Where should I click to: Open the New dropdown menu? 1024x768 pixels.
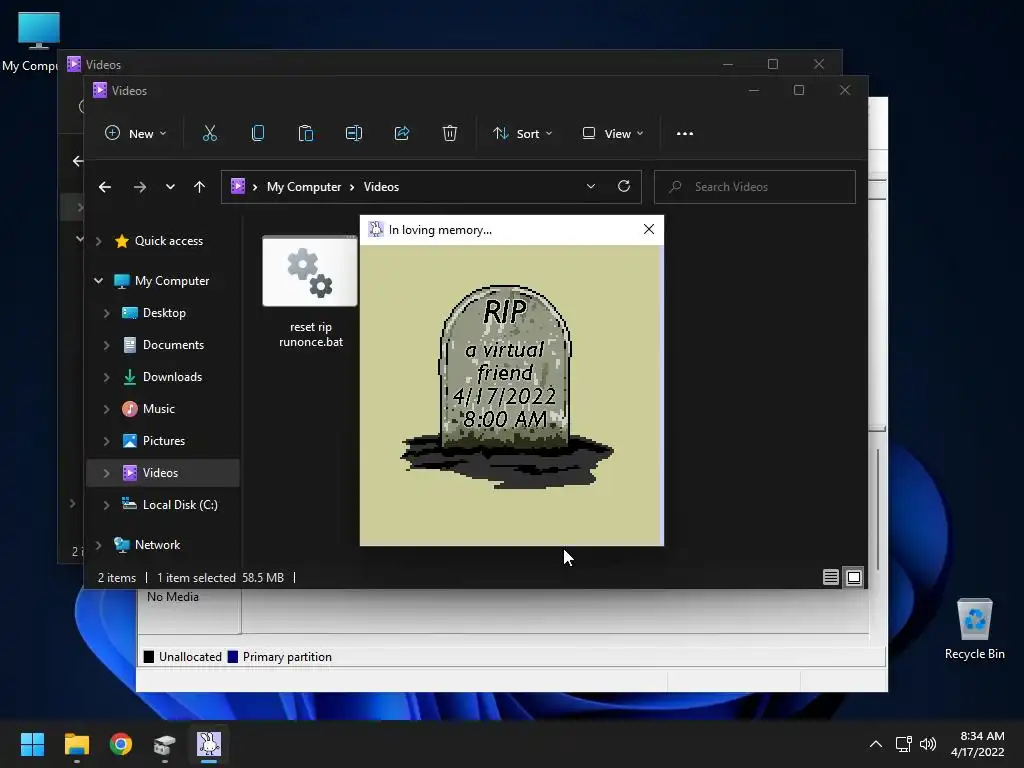[135, 133]
